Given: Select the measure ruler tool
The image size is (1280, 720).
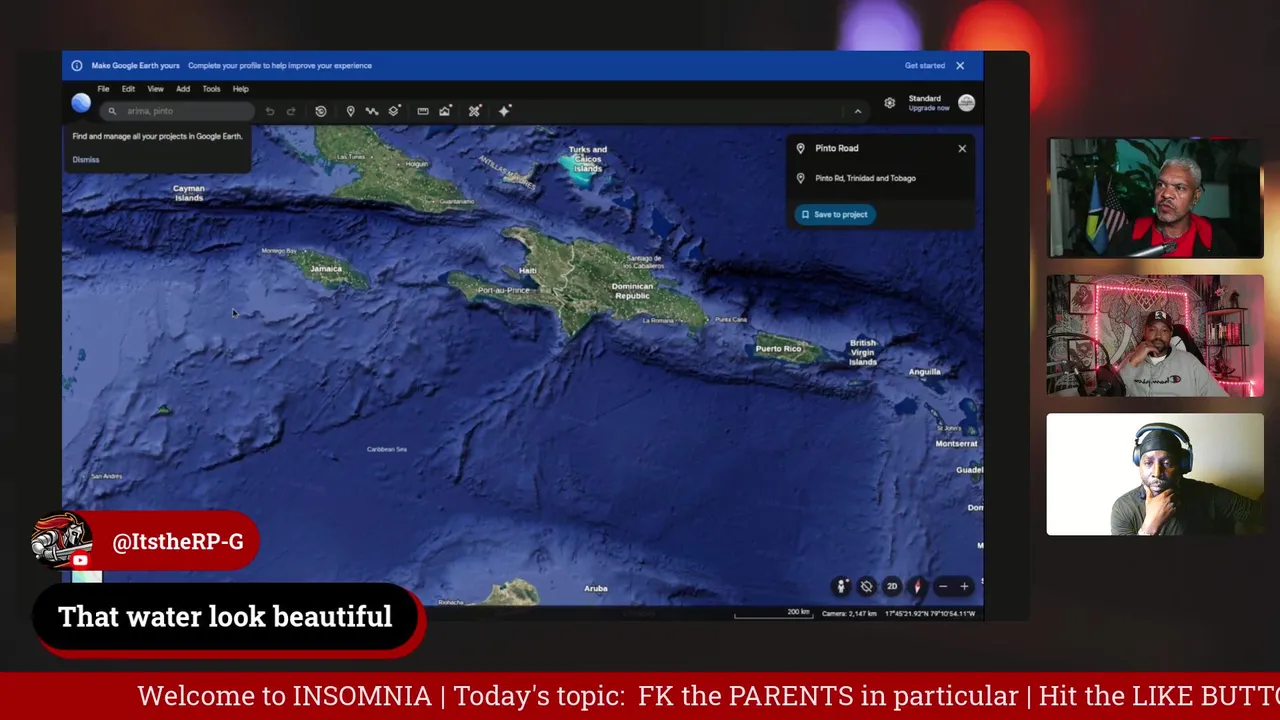Looking at the screenshot, I should coord(423,111).
